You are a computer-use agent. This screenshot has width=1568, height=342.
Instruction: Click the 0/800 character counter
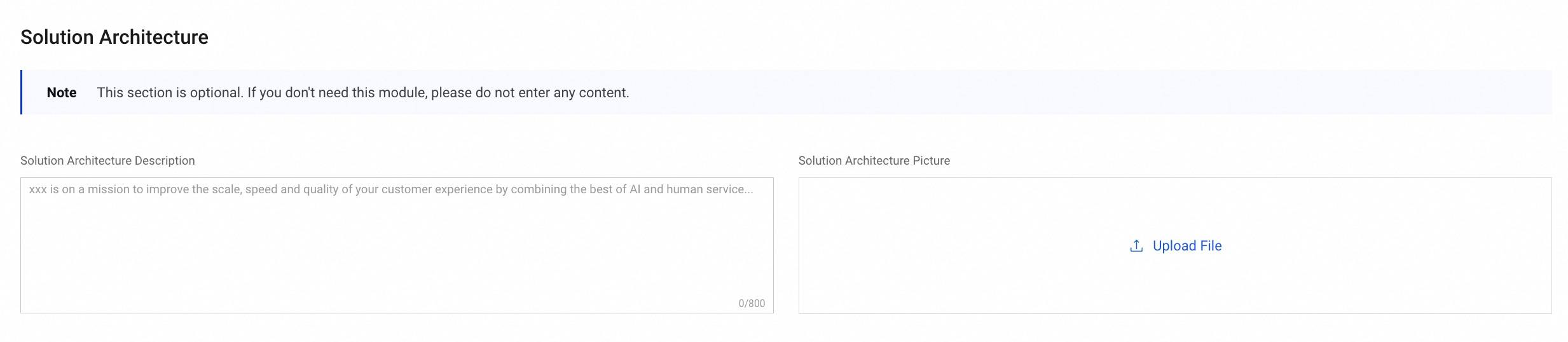[752, 304]
